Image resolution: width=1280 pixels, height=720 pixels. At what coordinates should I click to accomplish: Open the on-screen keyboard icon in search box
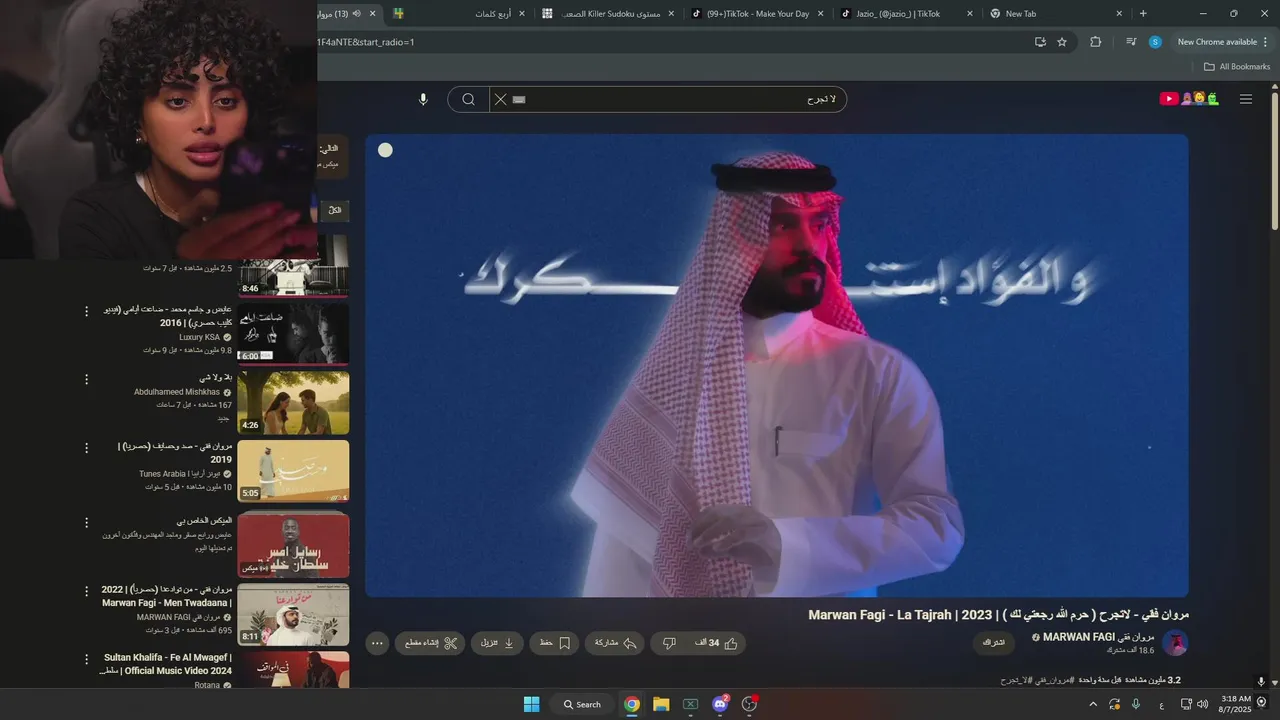(519, 99)
